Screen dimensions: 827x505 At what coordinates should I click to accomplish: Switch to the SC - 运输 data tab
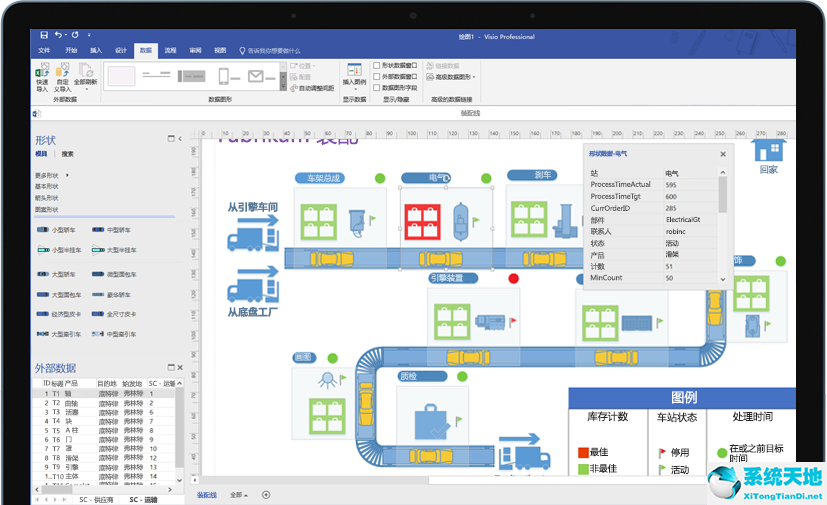(x=143, y=499)
